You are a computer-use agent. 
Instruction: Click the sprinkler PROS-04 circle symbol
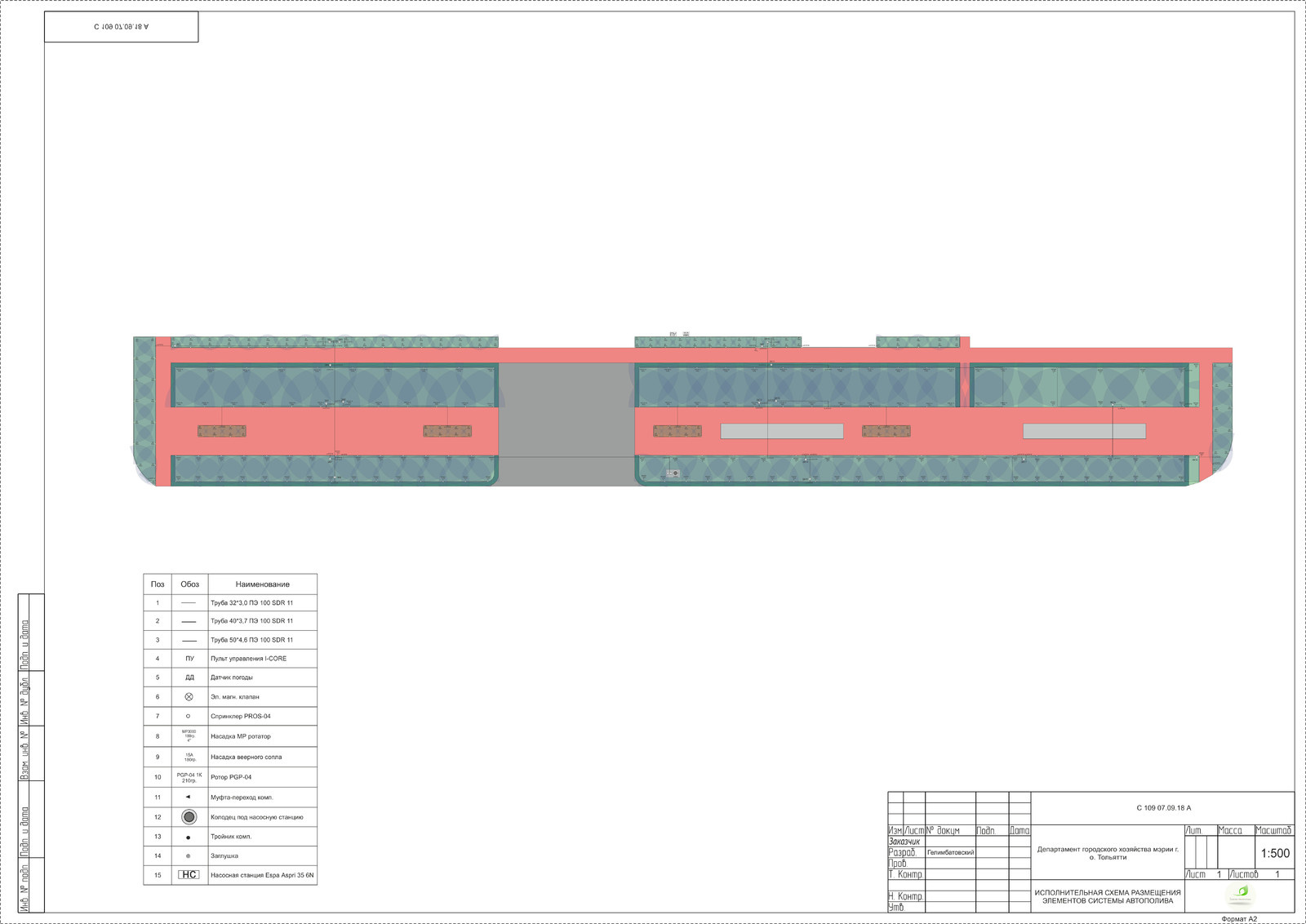click(x=189, y=717)
